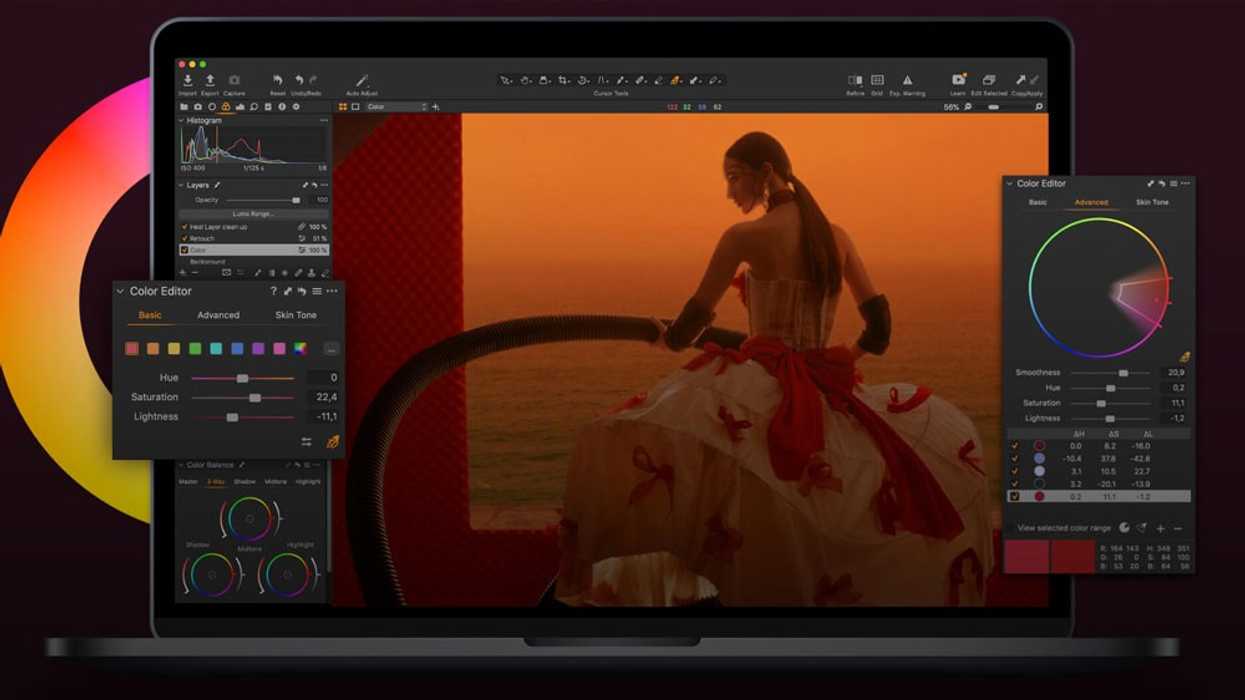The image size is (1245, 700).
Task: Select the highlighted orange color picker cursor tool
Action: [676, 80]
